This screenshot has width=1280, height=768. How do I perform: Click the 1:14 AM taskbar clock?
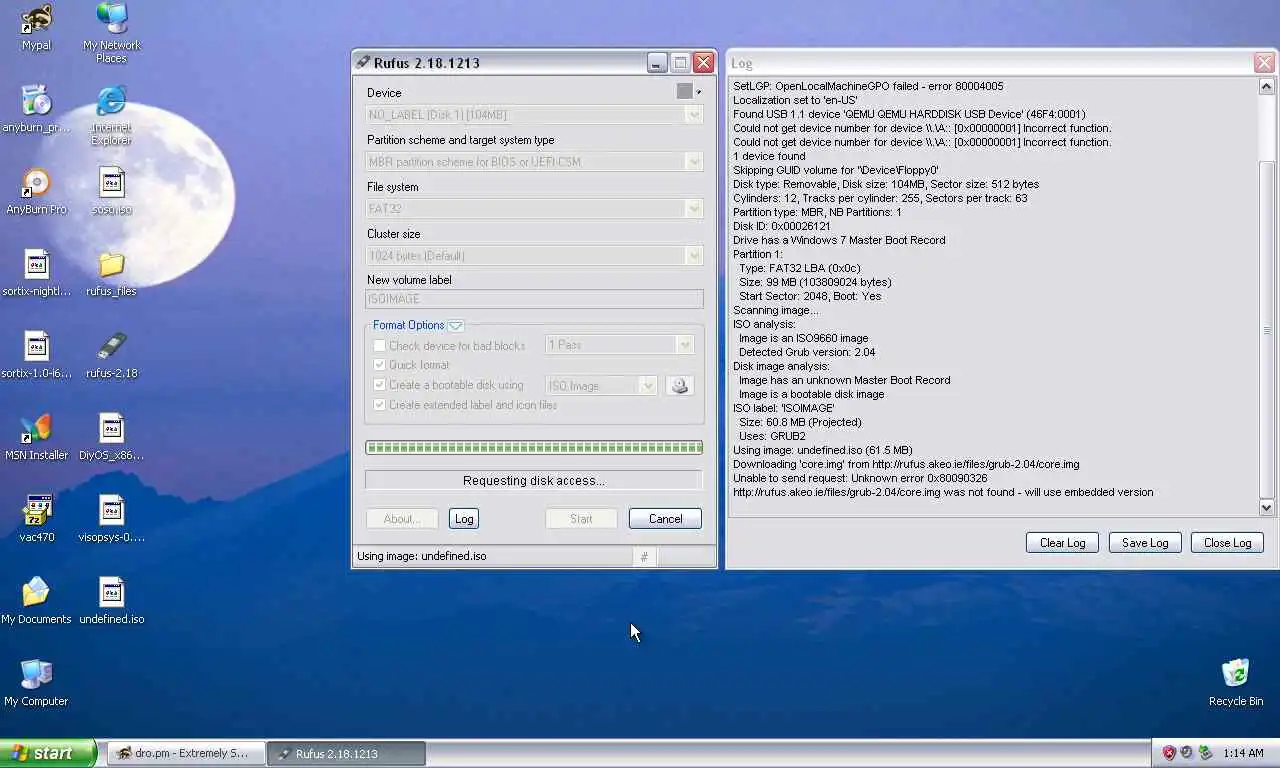click(1243, 753)
